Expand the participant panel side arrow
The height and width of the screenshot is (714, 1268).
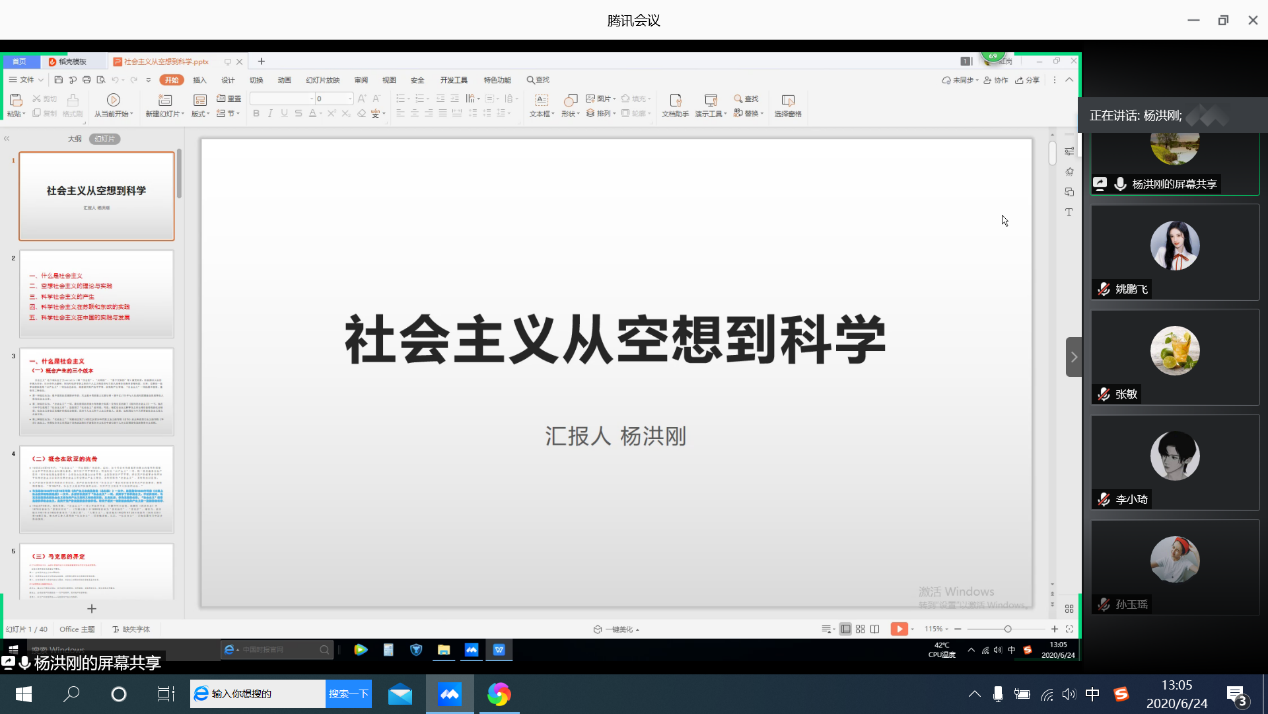pyautogui.click(x=1074, y=357)
